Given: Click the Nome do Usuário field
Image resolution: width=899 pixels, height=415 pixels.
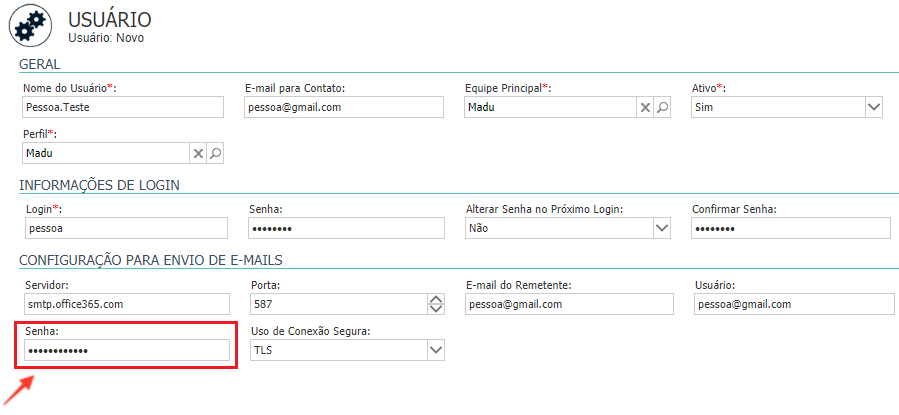Looking at the screenshot, I should coord(122,107).
